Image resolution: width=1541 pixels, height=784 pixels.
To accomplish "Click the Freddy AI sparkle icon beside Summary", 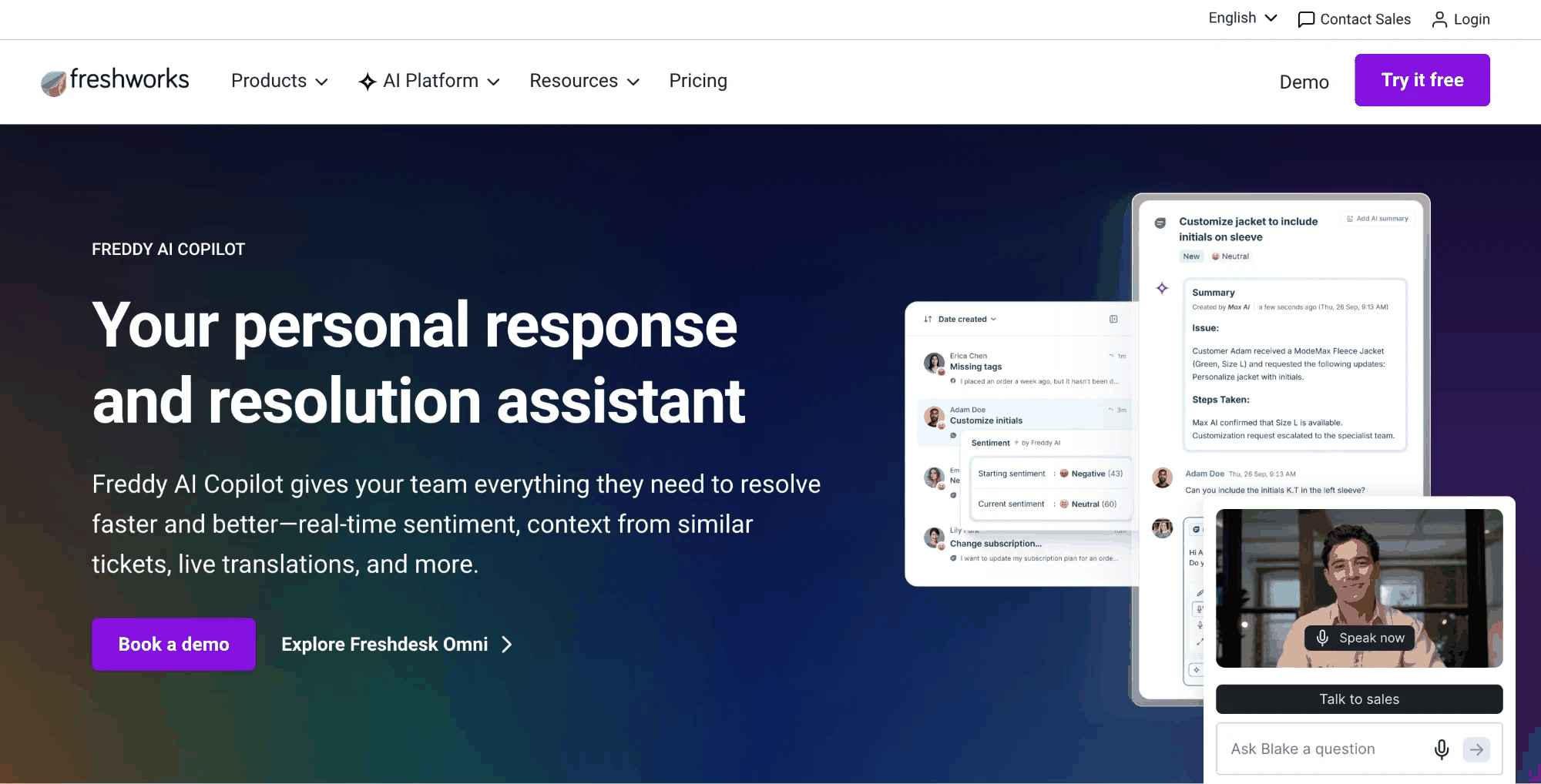I will pyautogui.click(x=1162, y=288).
